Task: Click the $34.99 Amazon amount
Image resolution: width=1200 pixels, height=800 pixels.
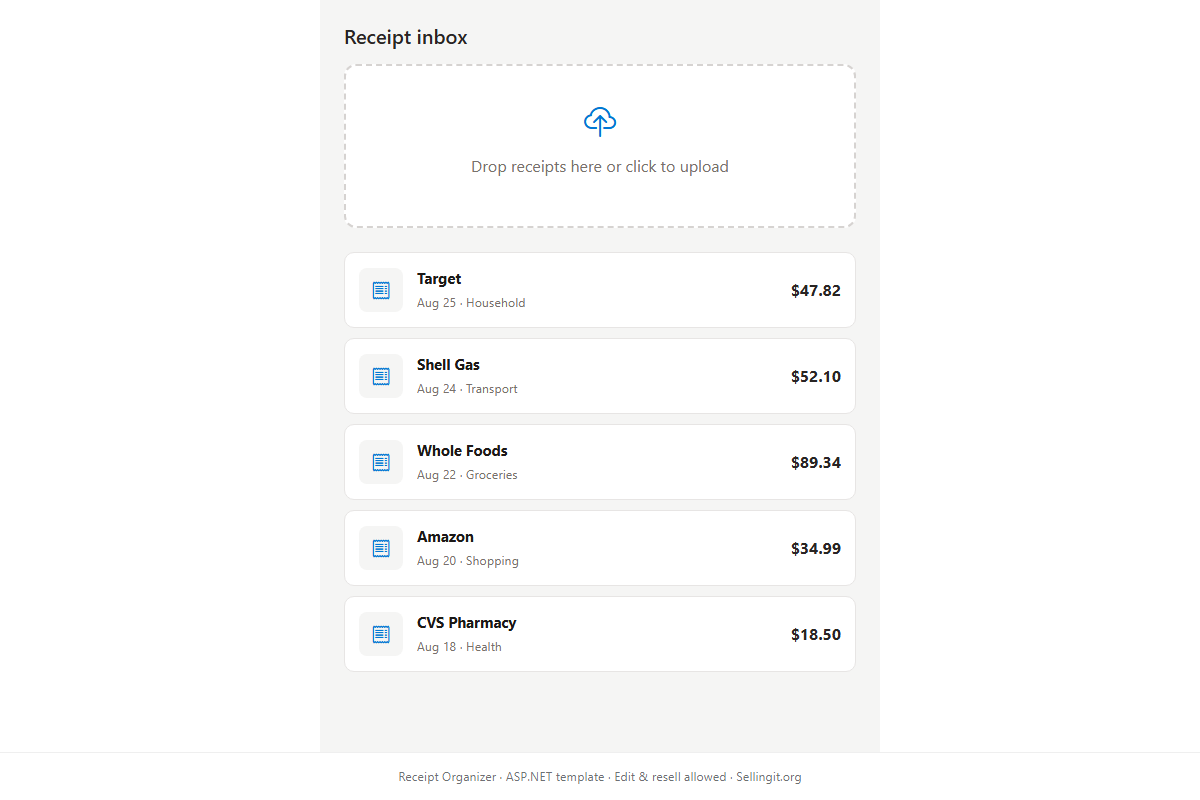Action: pos(816,549)
